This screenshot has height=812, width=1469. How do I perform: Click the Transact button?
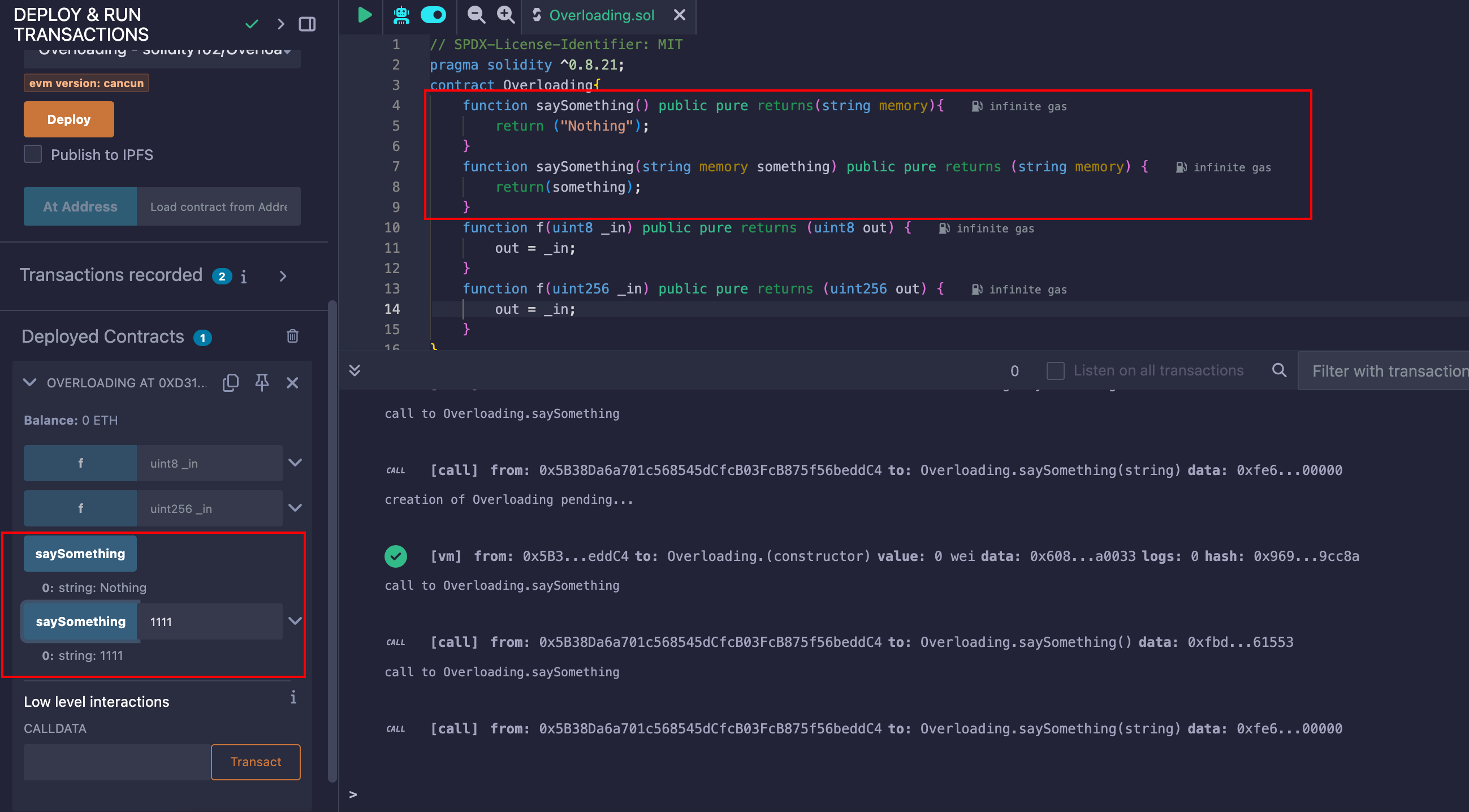(x=256, y=762)
